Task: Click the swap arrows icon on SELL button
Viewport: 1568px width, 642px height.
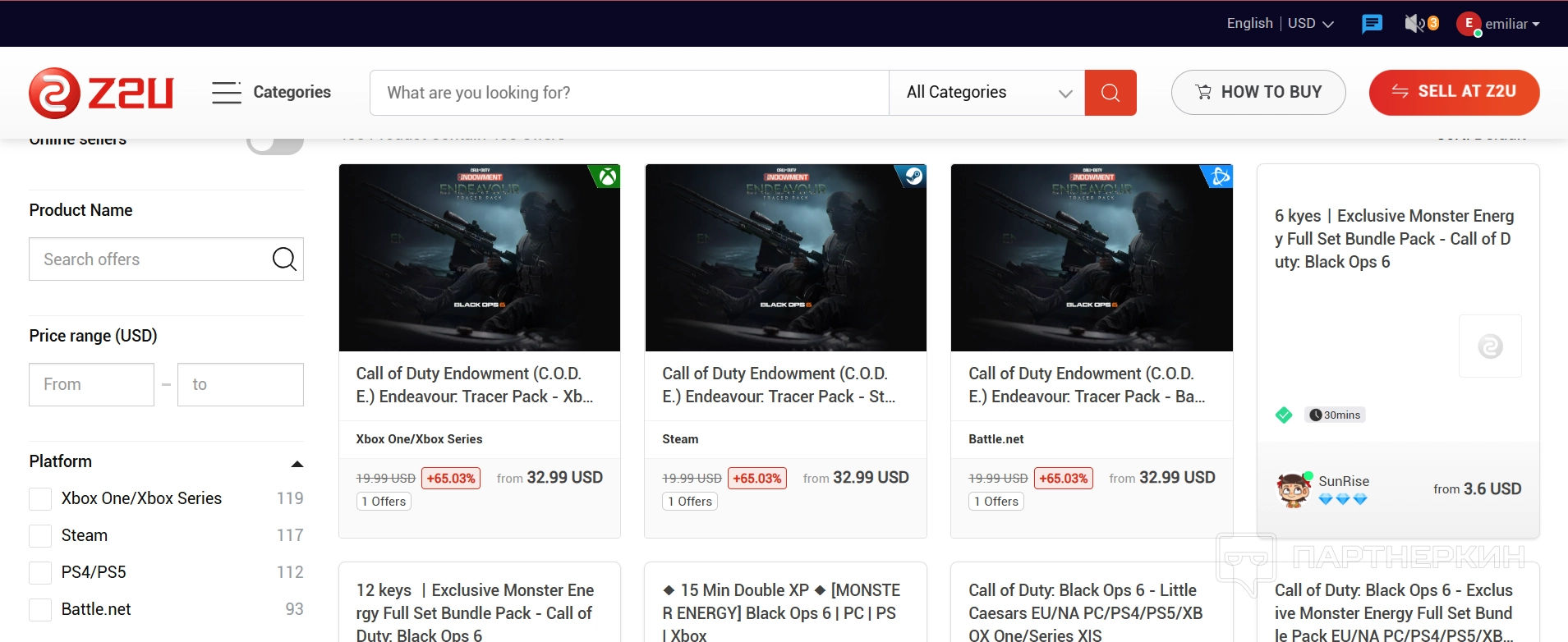Action: [x=1400, y=91]
